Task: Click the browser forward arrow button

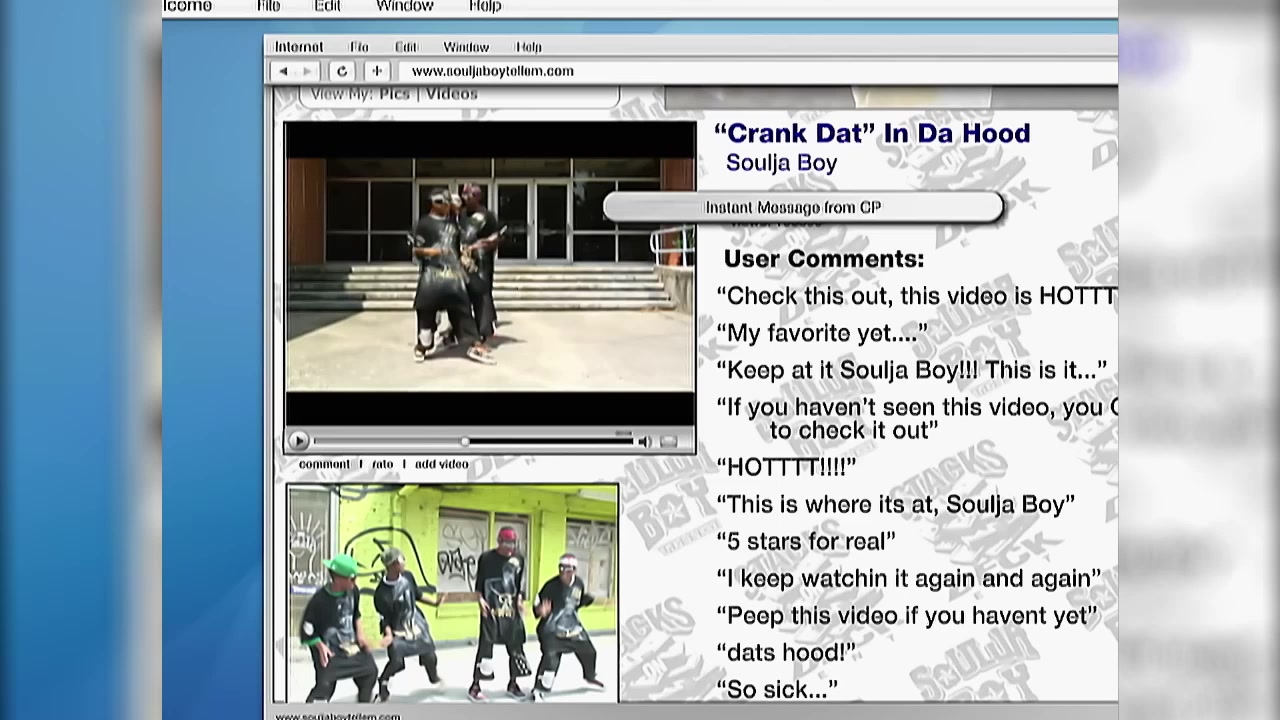Action: coord(307,71)
